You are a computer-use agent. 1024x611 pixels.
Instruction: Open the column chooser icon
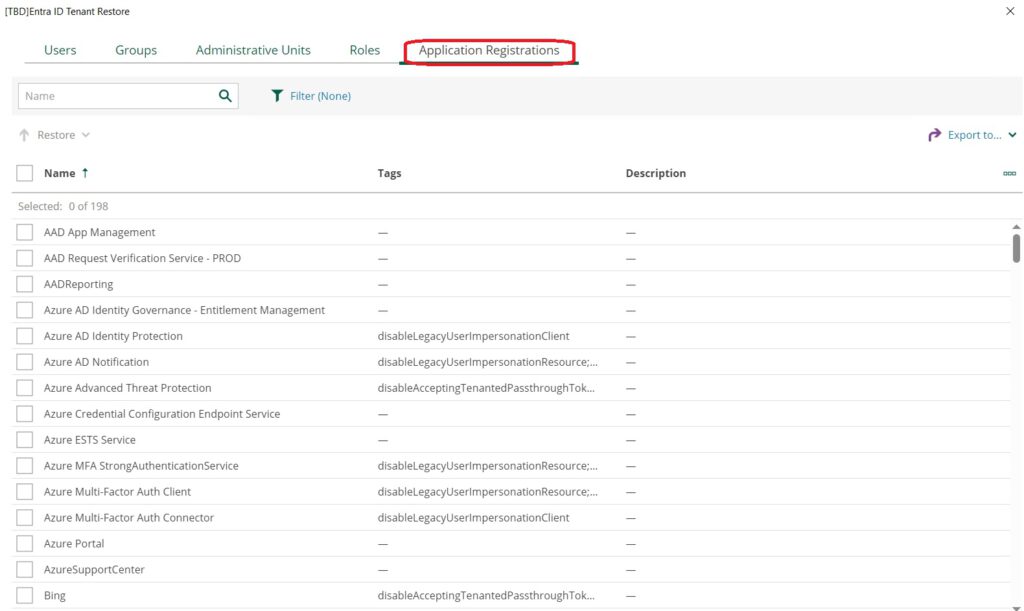click(x=1009, y=173)
